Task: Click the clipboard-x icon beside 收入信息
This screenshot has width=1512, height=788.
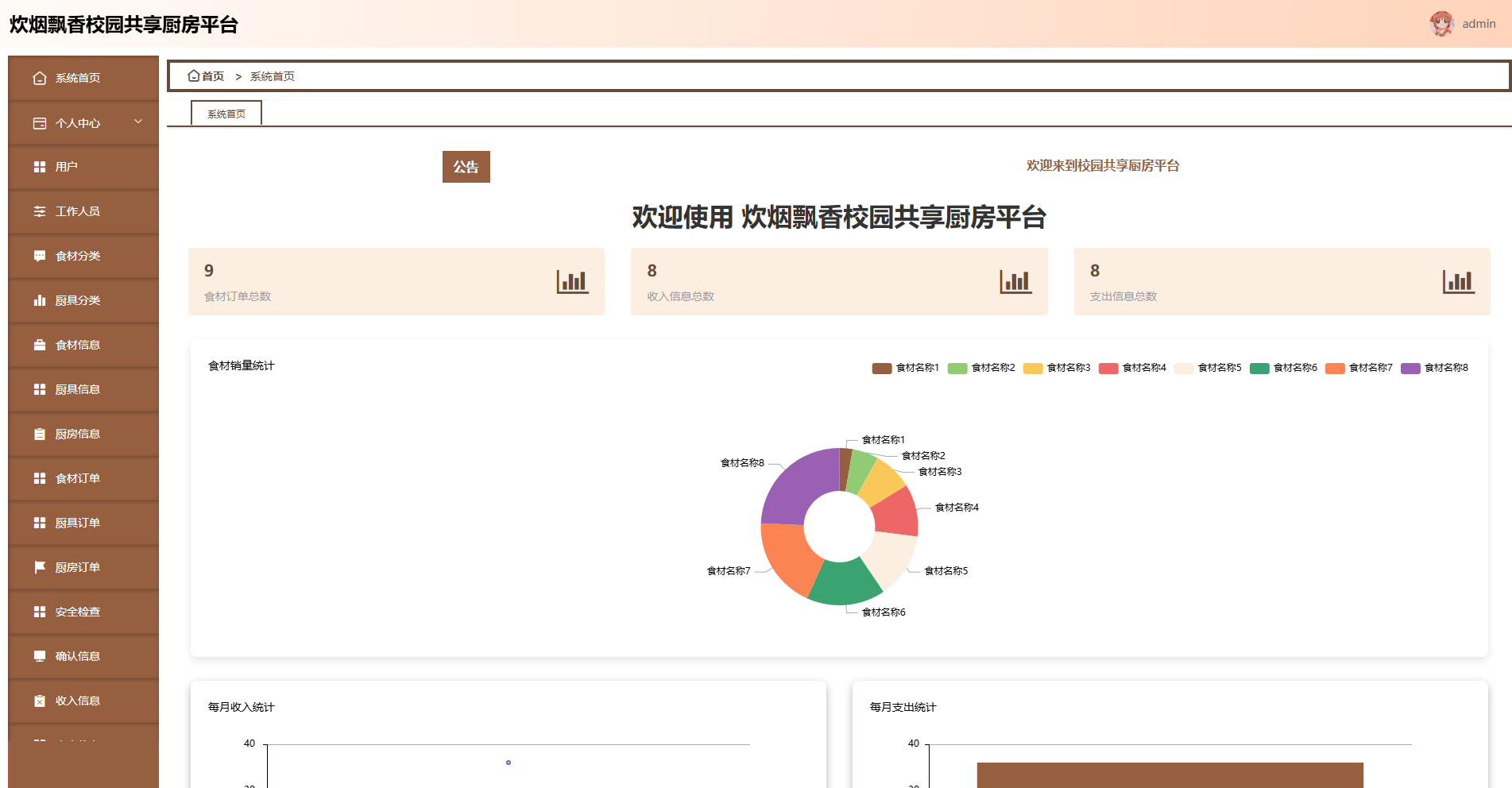Action: pyautogui.click(x=40, y=701)
